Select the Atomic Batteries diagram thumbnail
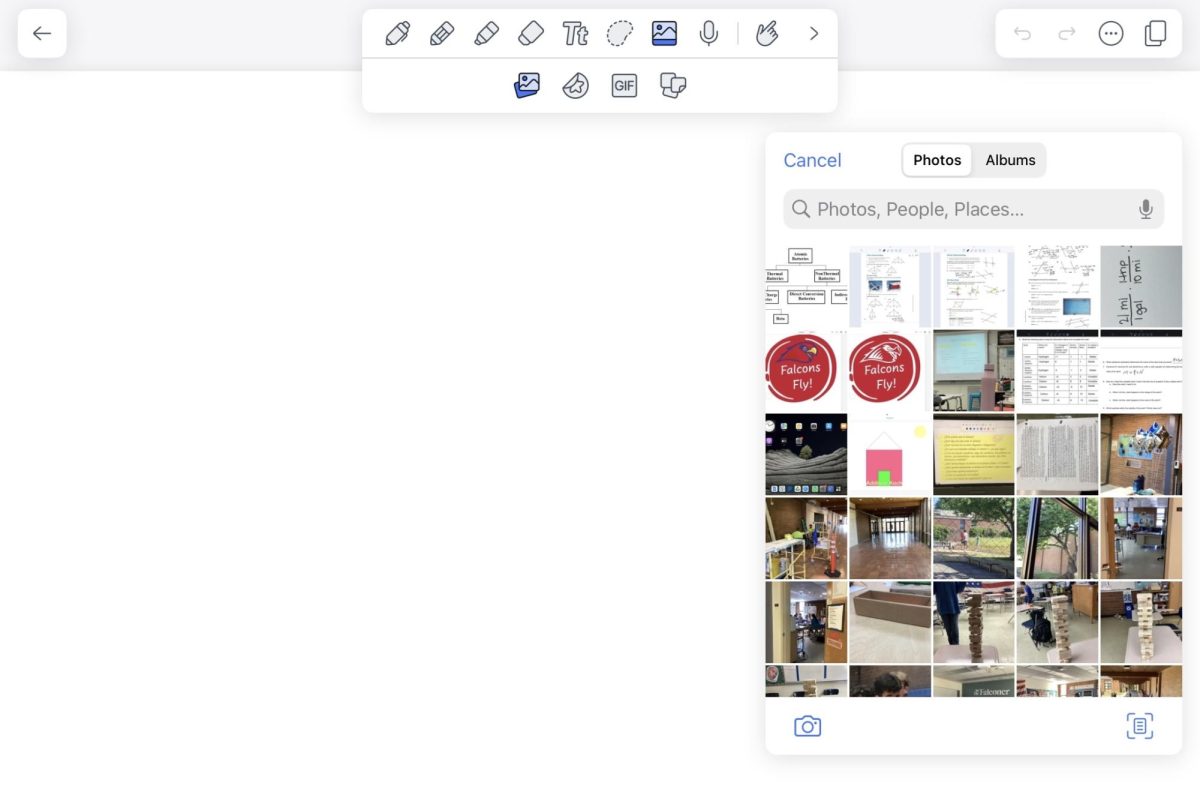 [806, 287]
